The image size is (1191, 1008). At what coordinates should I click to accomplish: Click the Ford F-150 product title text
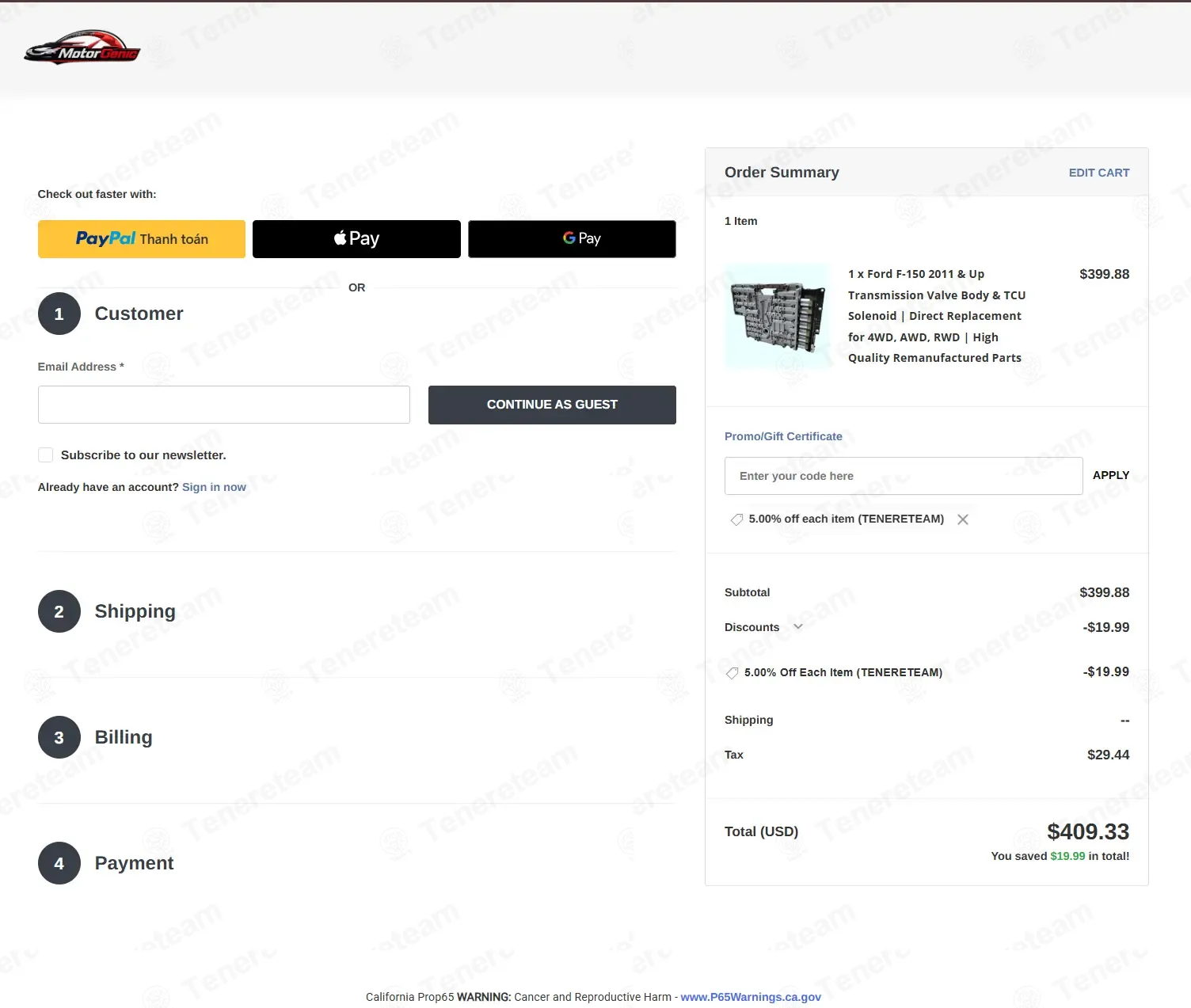[937, 316]
